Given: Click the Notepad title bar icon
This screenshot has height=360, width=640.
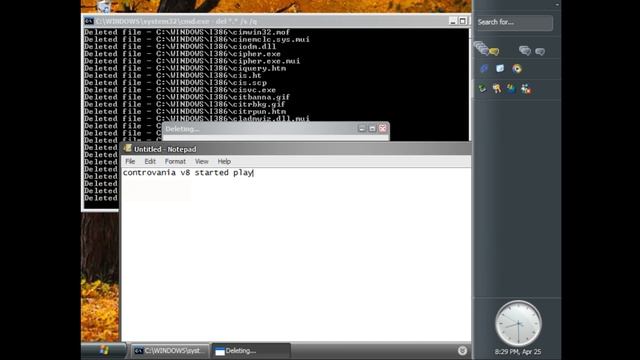Looking at the screenshot, I should [x=128, y=149].
